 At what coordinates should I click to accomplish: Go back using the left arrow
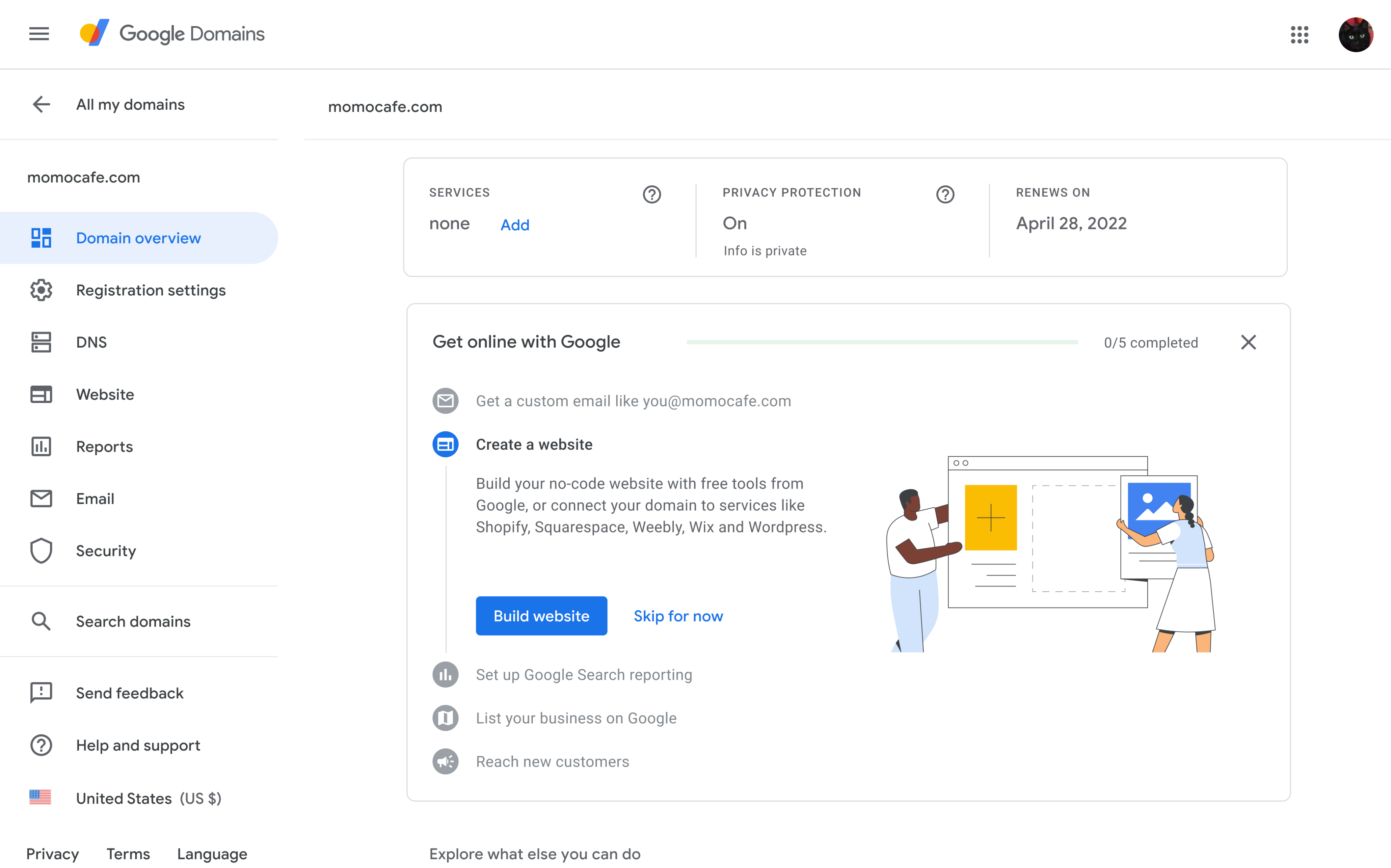point(41,105)
